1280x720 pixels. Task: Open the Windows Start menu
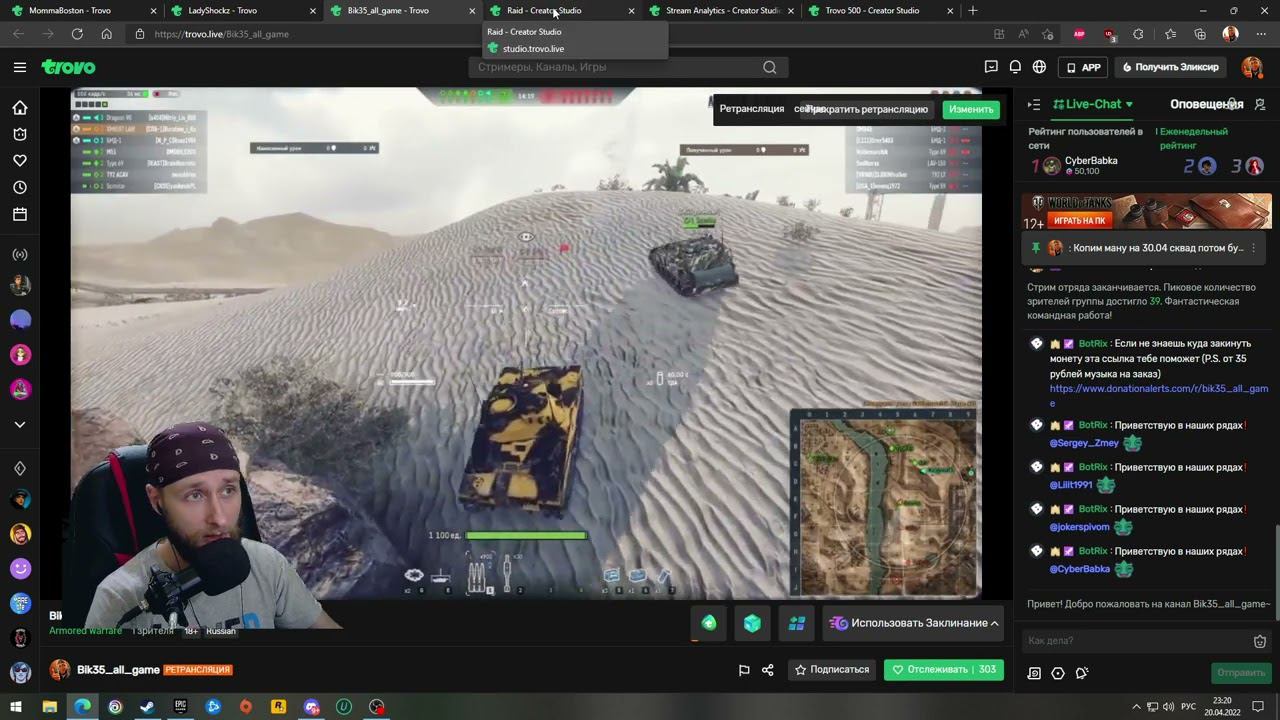16,707
